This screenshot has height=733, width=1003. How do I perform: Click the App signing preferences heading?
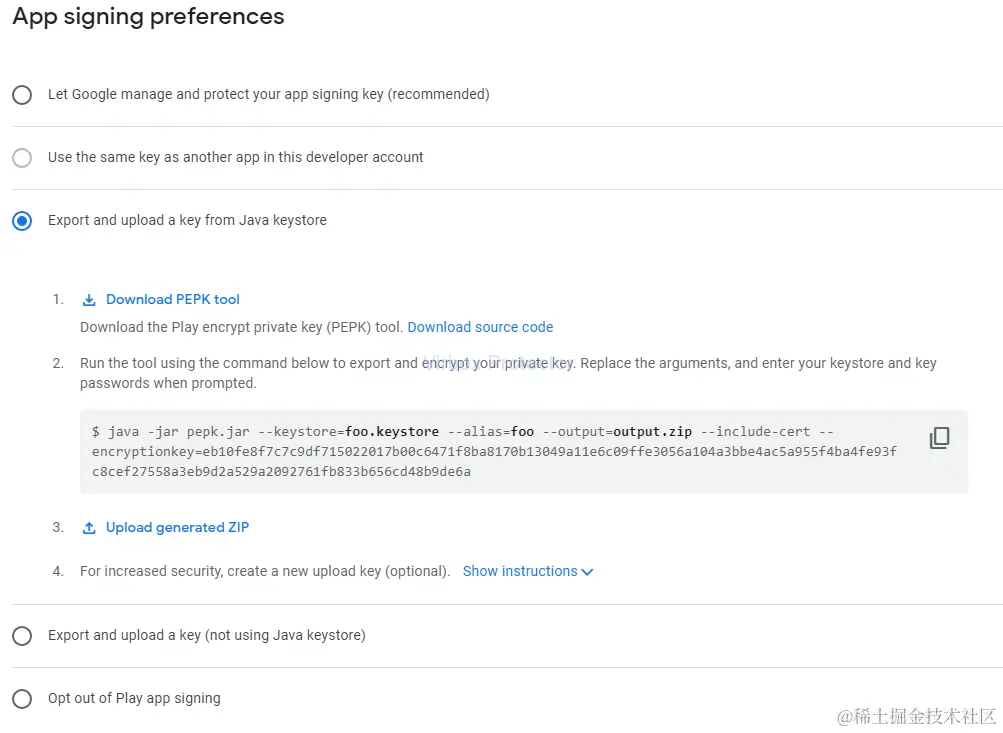coord(148,17)
